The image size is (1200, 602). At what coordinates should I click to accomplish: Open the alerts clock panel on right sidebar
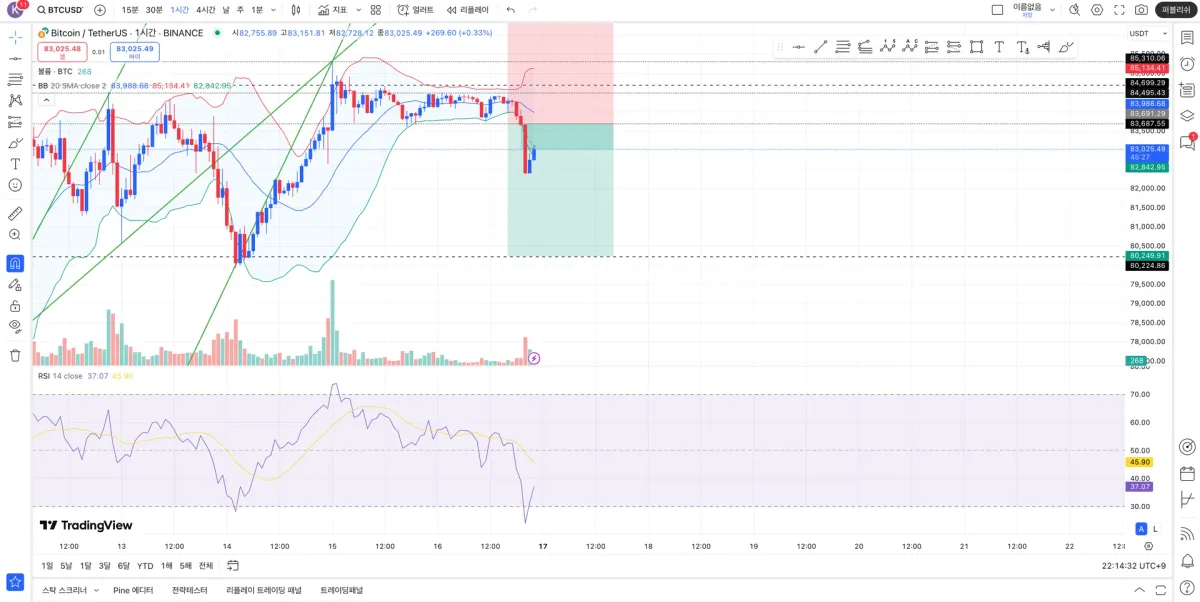pyautogui.click(x=1187, y=64)
